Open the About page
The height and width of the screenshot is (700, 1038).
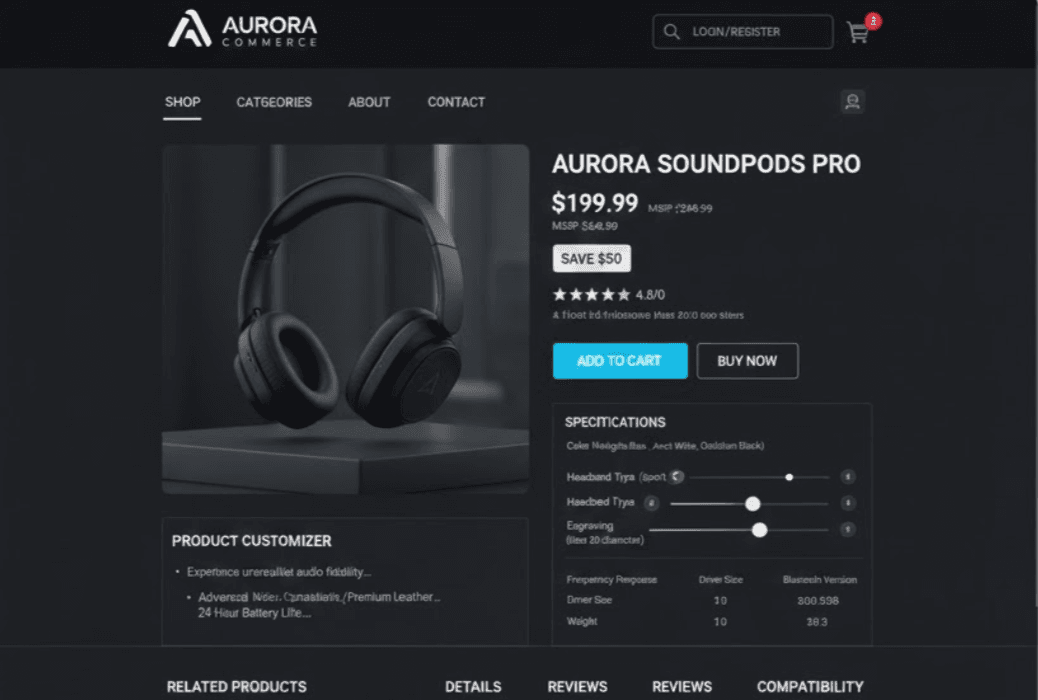click(369, 103)
